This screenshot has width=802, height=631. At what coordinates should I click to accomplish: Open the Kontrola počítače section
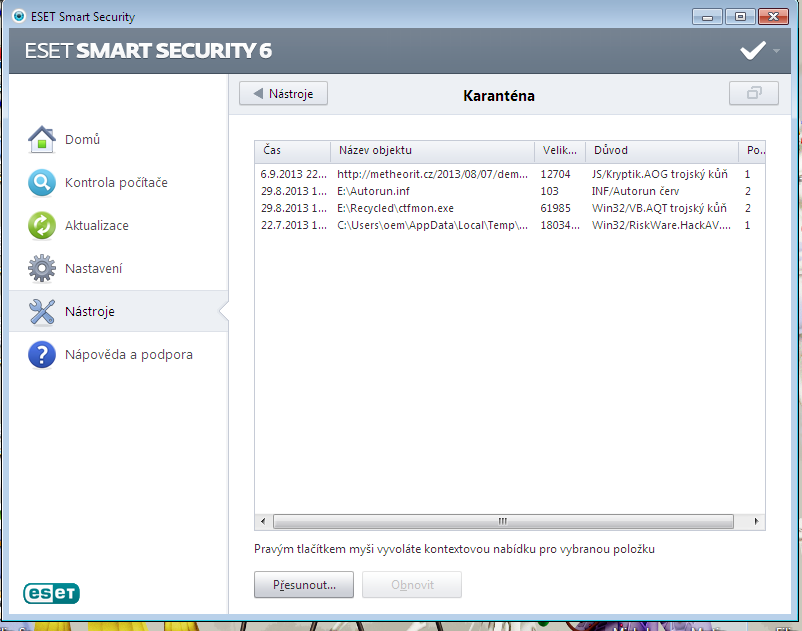[116, 183]
